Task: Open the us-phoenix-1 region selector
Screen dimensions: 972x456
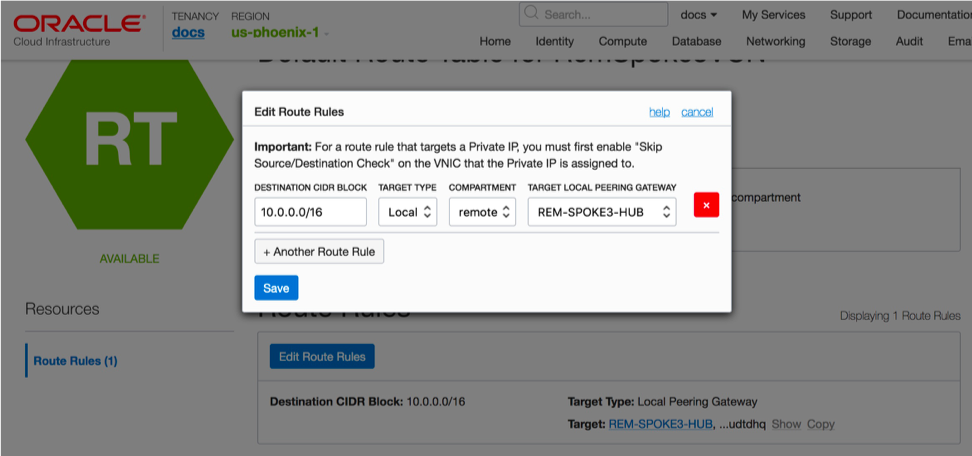Action: (279, 33)
